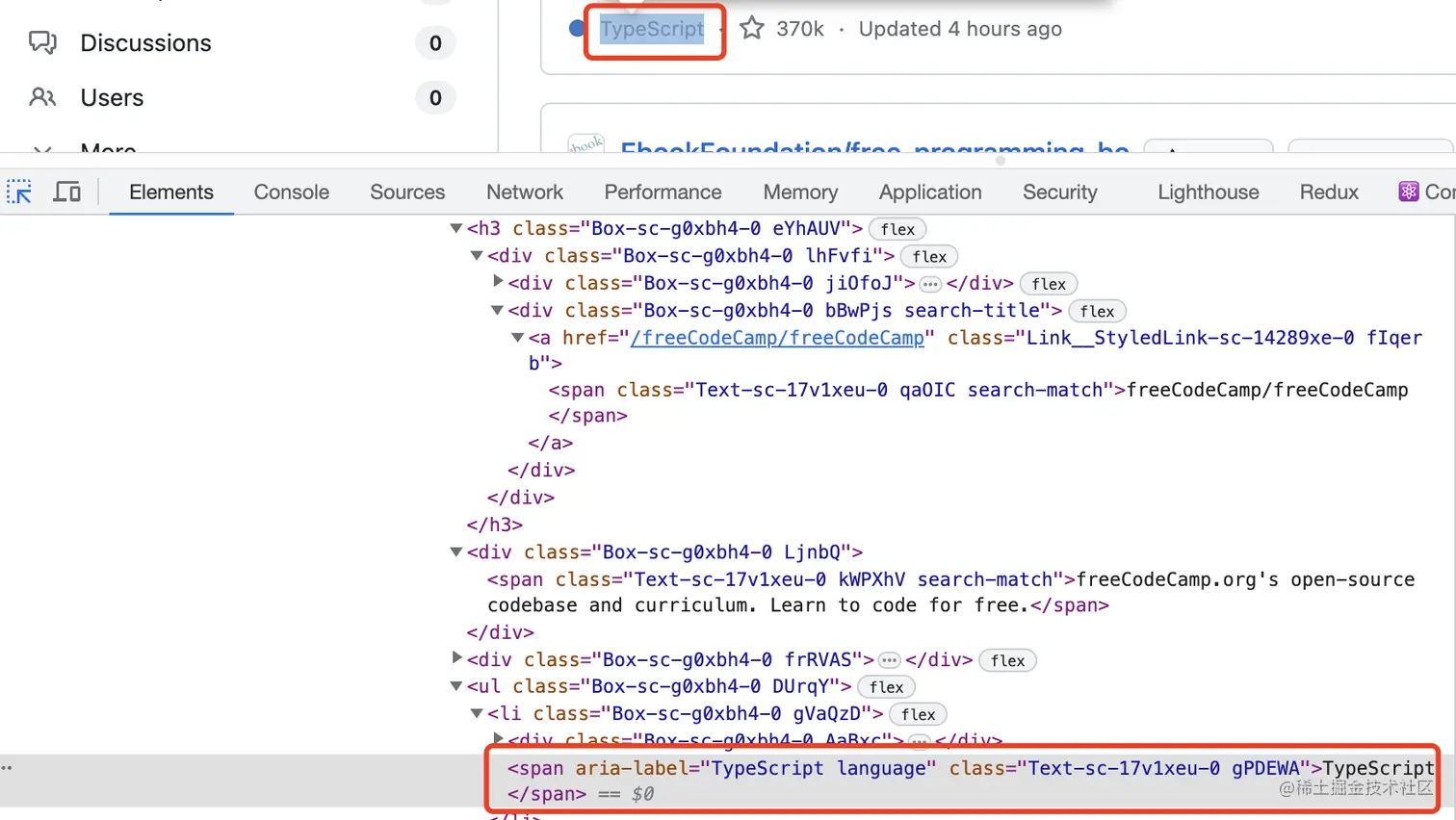Screen dimensions: 1456x820
Task: Follow the /freeCodeCamp/freeCodeCamp href link
Action: (x=777, y=338)
